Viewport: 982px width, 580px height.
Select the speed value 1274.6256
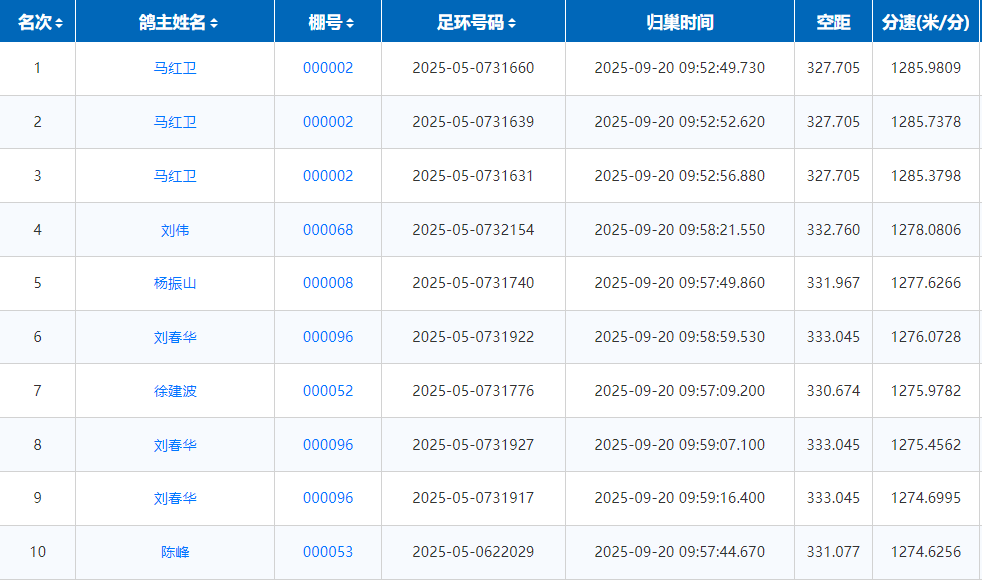coord(926,552)
